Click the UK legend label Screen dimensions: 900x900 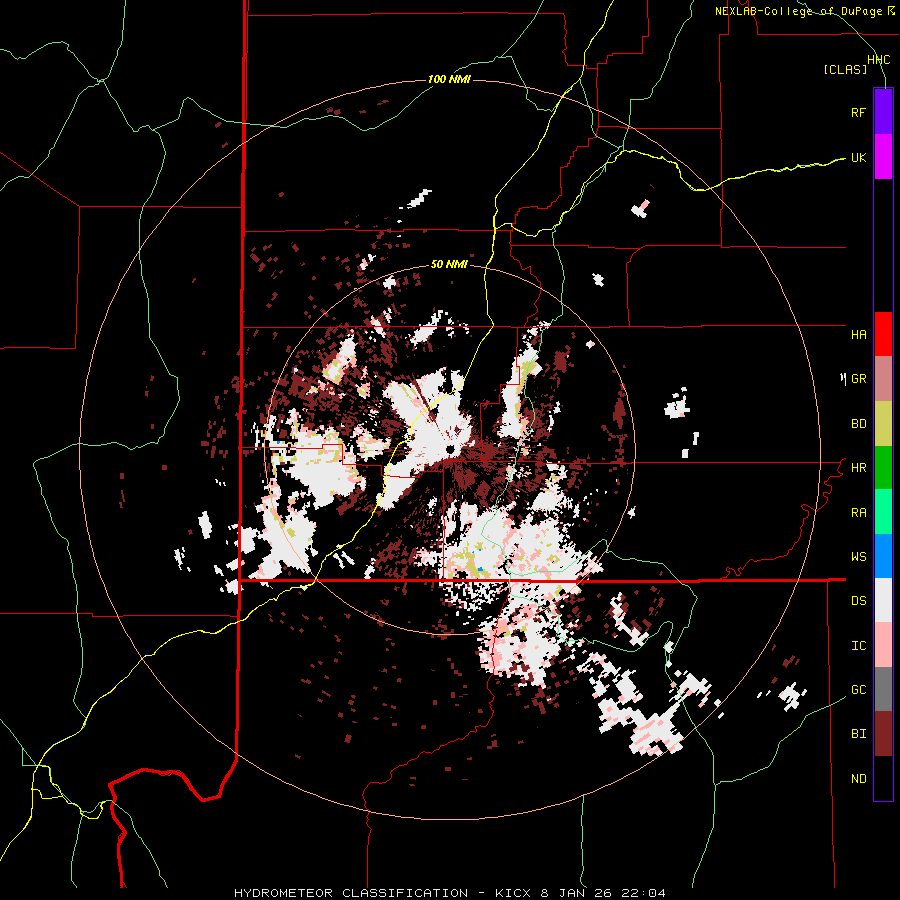(x=859, y=157)
